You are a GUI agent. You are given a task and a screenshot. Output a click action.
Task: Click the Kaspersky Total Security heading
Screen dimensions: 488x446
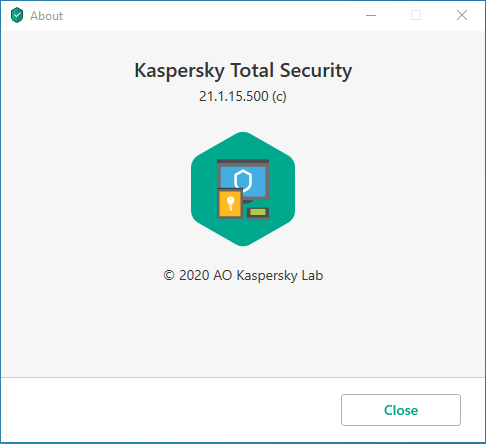tap(243, 71)
